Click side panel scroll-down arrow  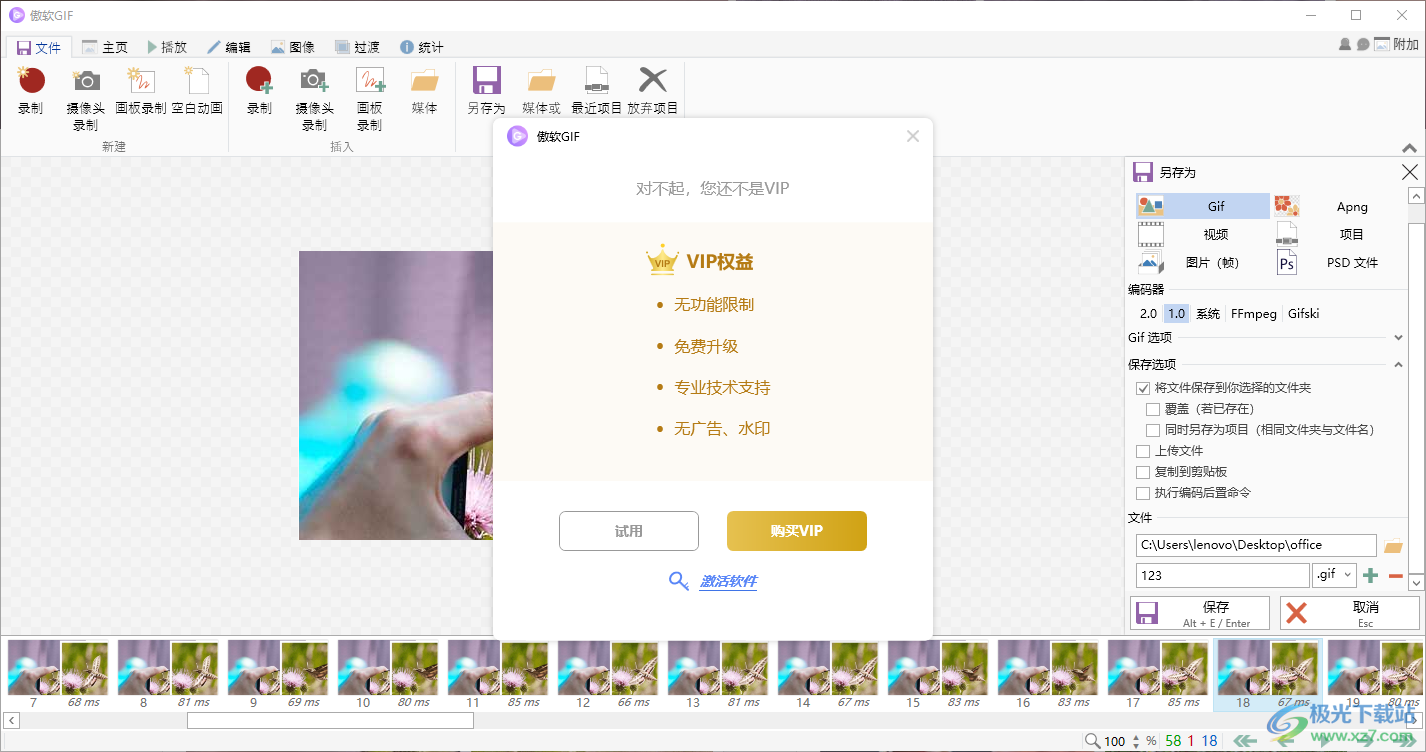[1415, 581]
